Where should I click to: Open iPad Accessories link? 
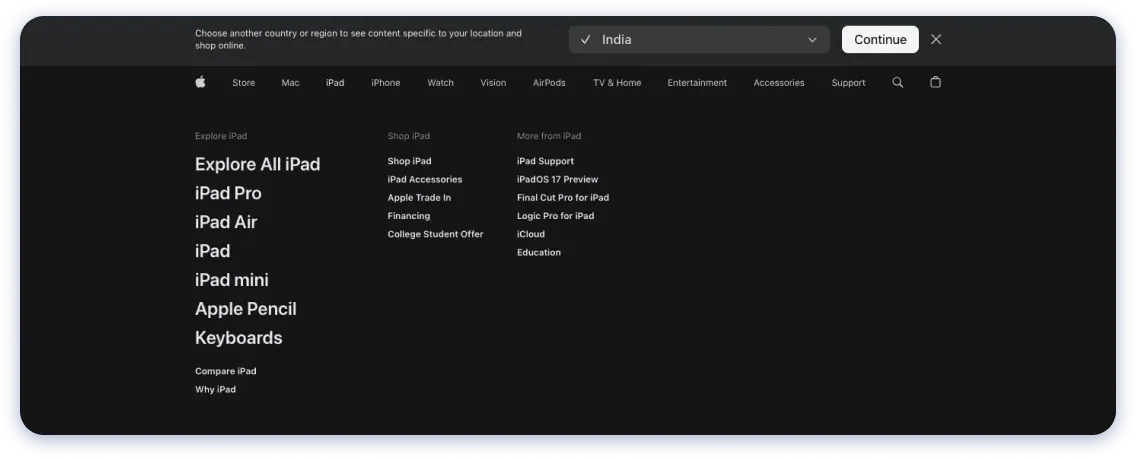tap(425, 179)
